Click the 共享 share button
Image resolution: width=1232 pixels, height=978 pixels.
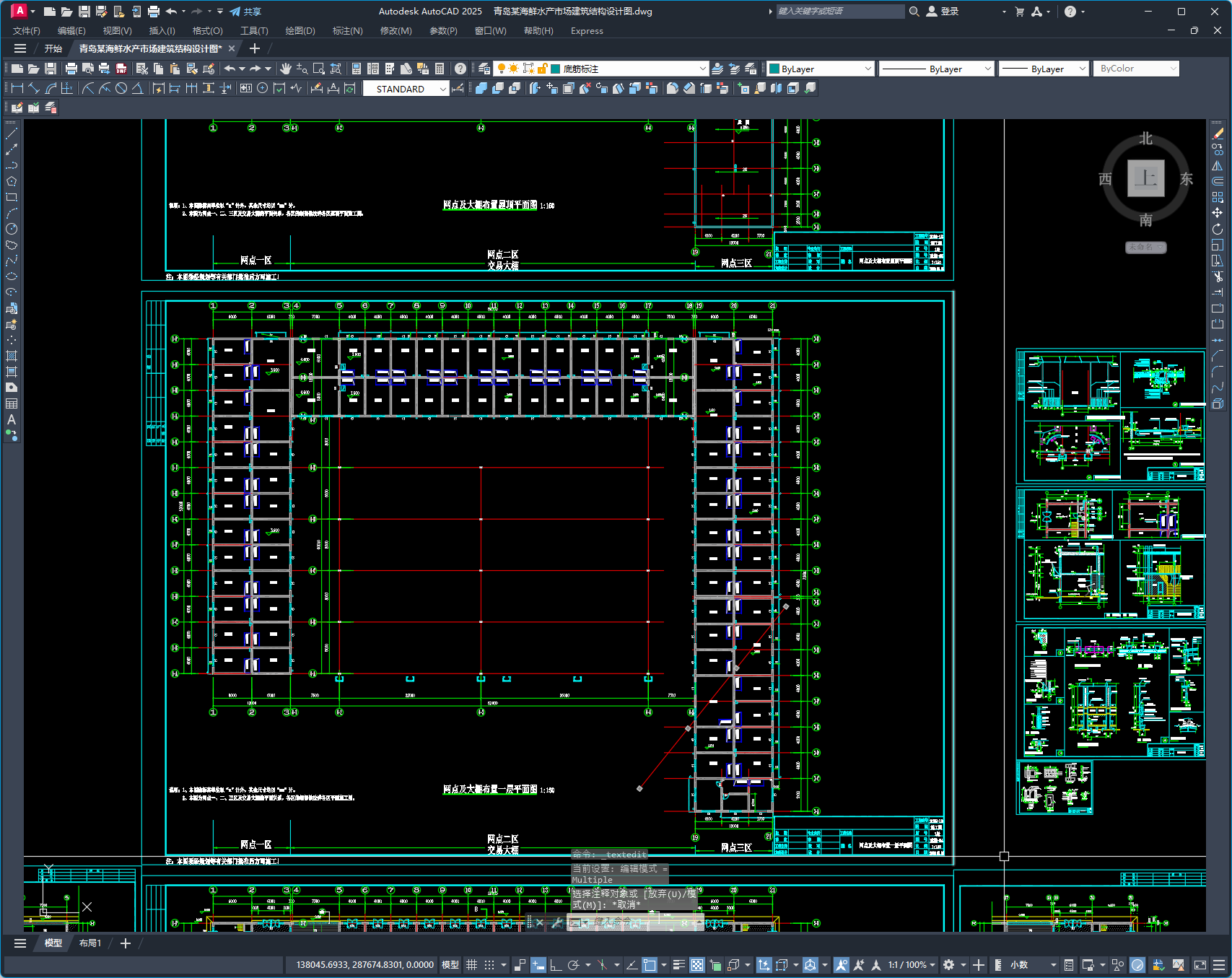[x=245, y=12]
